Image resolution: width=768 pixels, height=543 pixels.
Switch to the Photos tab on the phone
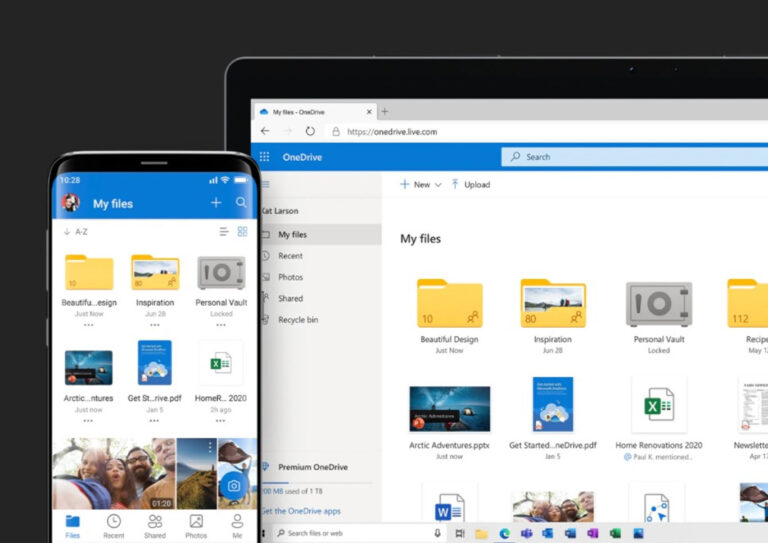point(196,526)
